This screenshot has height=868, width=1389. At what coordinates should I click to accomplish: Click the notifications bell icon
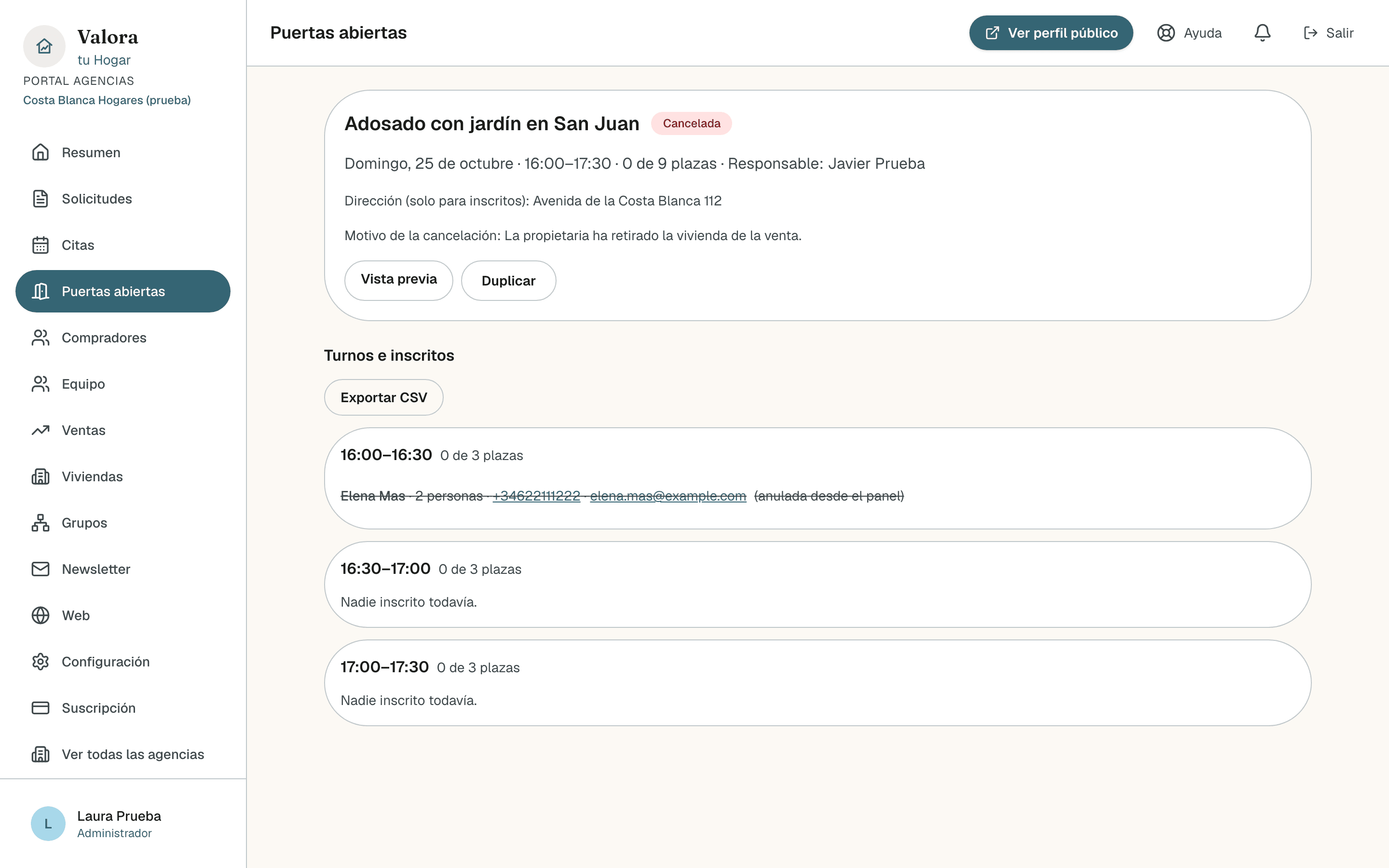tap(1262, 33)
